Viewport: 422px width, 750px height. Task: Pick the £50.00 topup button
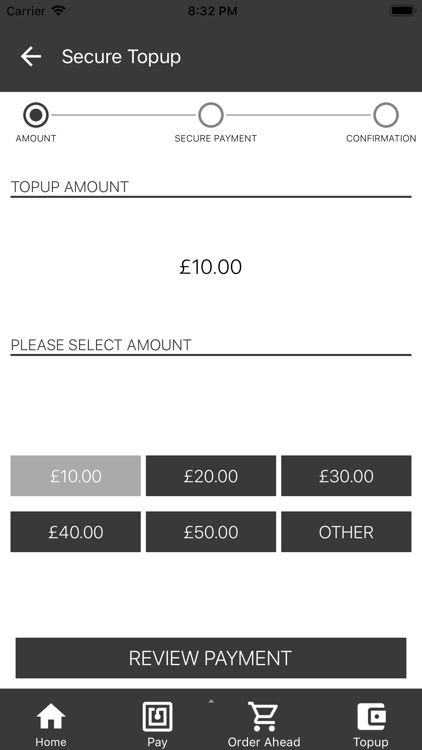click(x=211, y=532)
